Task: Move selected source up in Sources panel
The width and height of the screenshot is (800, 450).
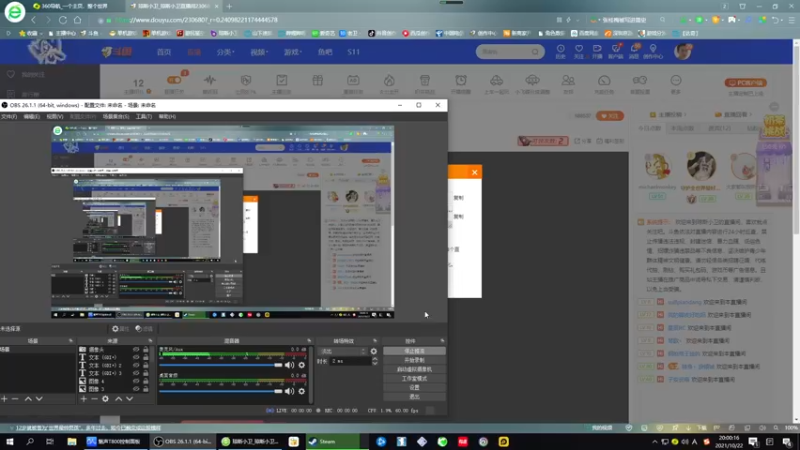Action: point(118,398)
